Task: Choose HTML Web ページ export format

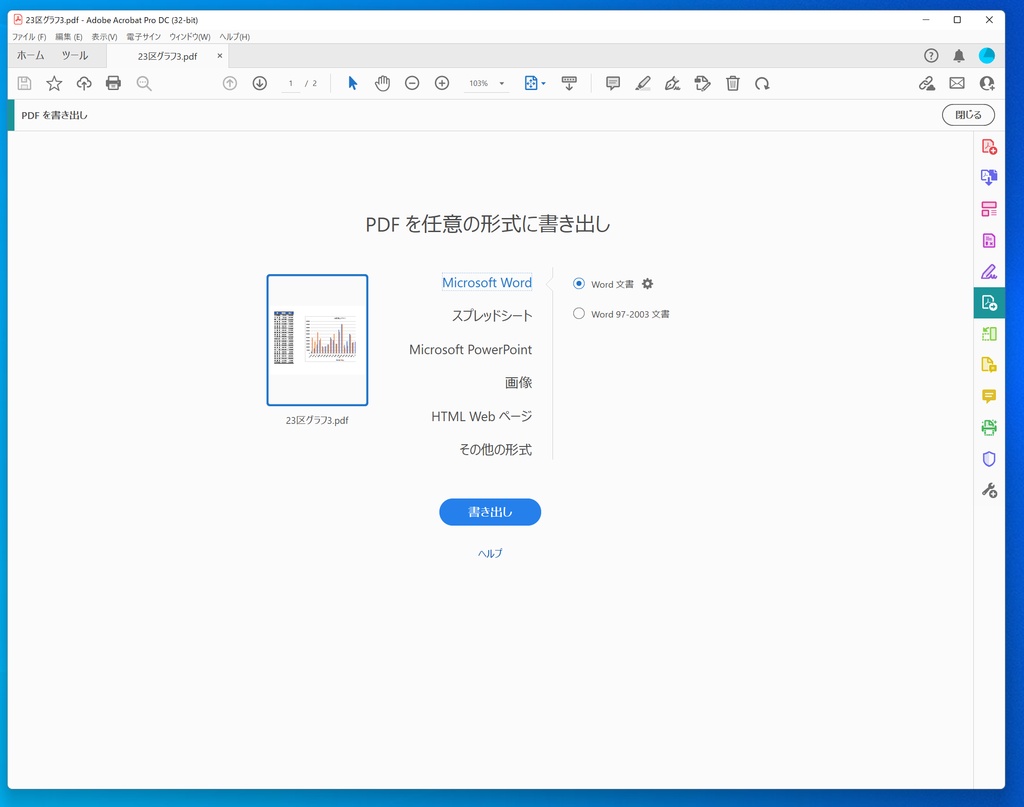Action: [482, 416]
